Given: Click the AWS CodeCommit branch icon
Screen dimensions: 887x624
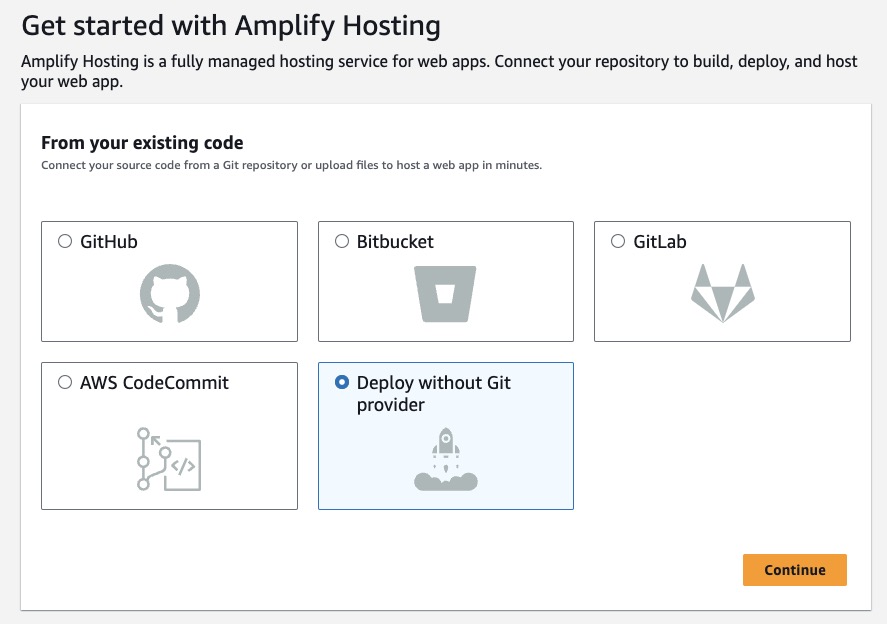Looking at the screenshot, I should point(169,459).
